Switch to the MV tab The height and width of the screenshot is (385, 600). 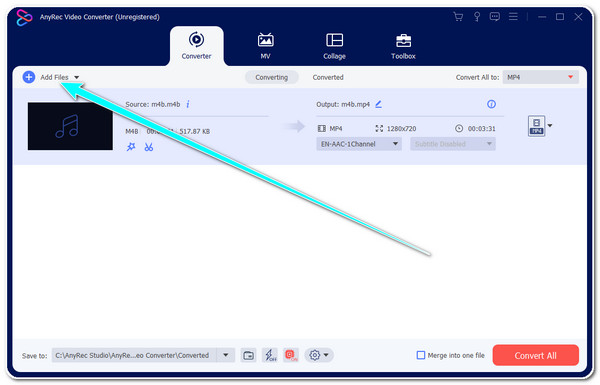(265, 46)
